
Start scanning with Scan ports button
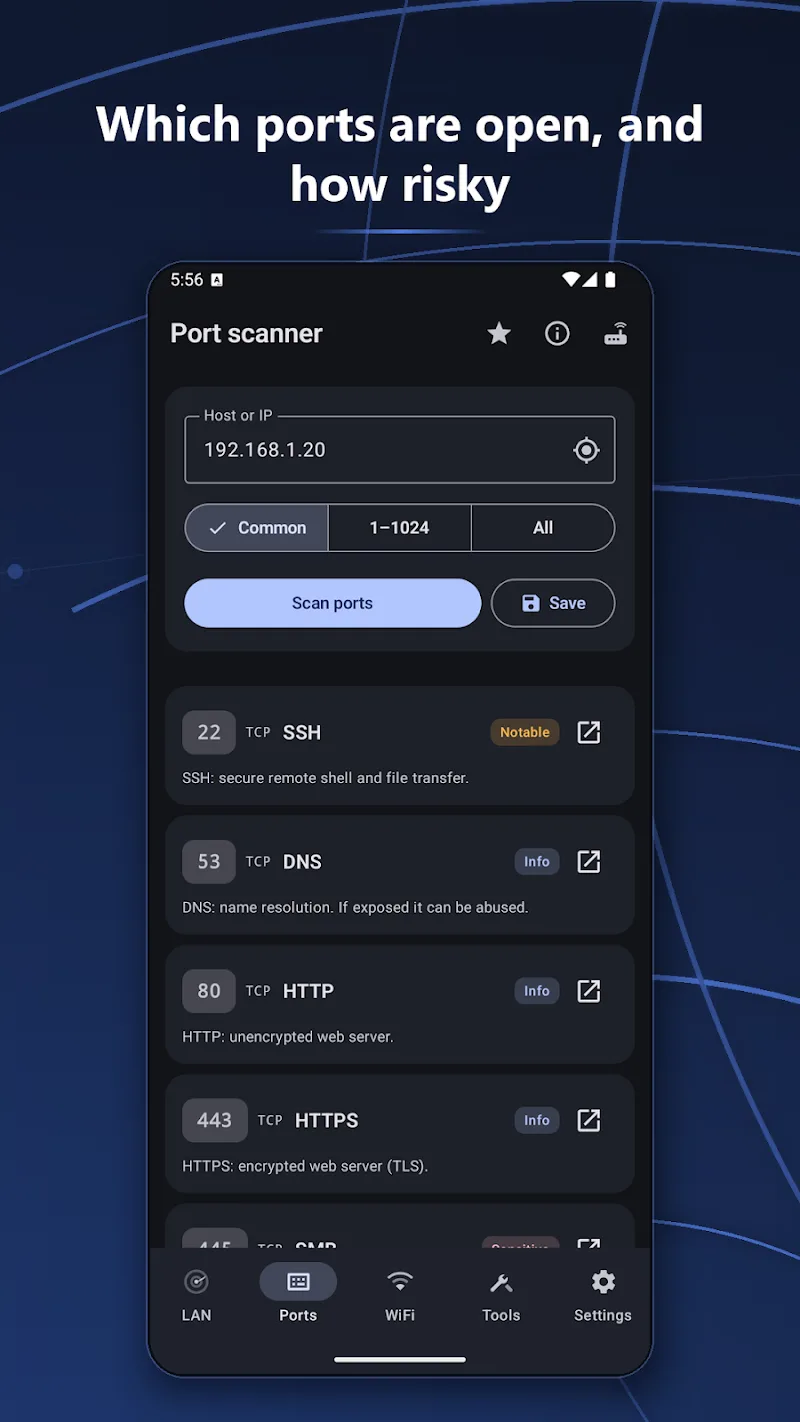[x=333, y=603]
